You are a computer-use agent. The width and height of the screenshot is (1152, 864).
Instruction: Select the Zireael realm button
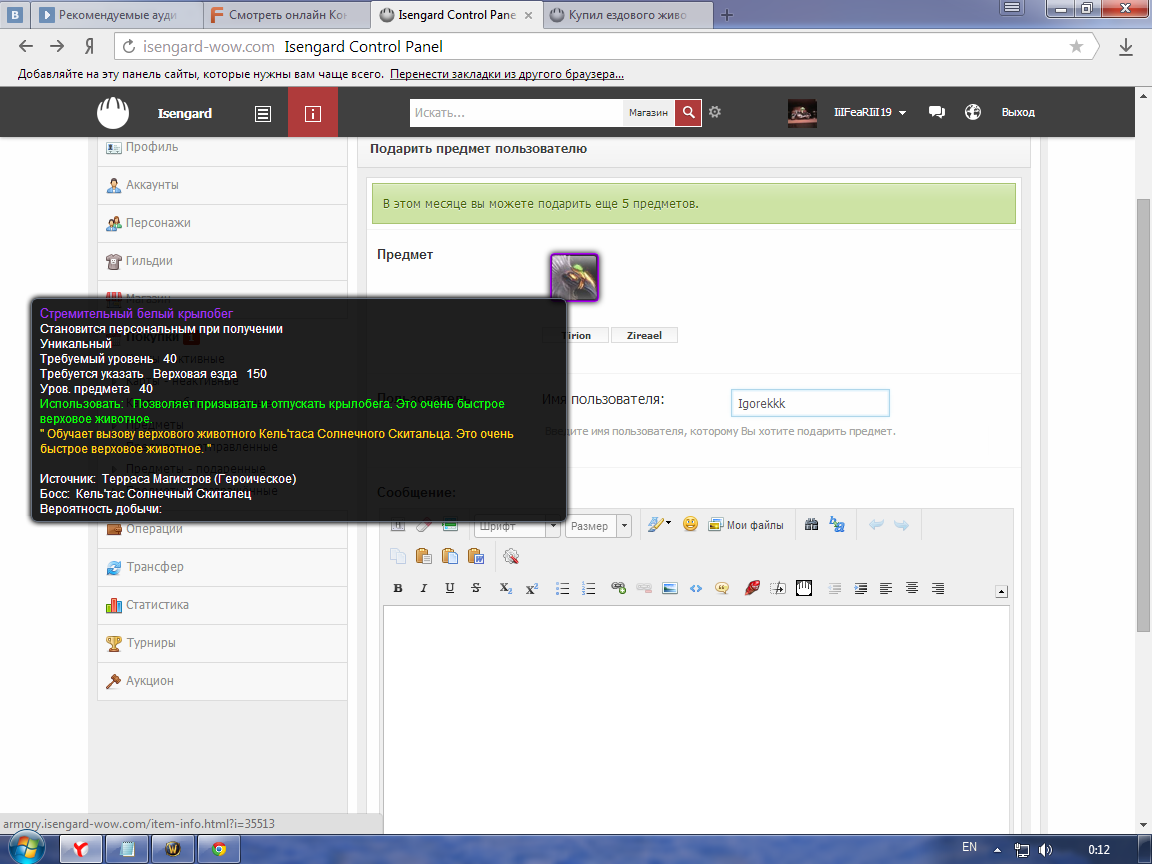[x=644, y=335]
